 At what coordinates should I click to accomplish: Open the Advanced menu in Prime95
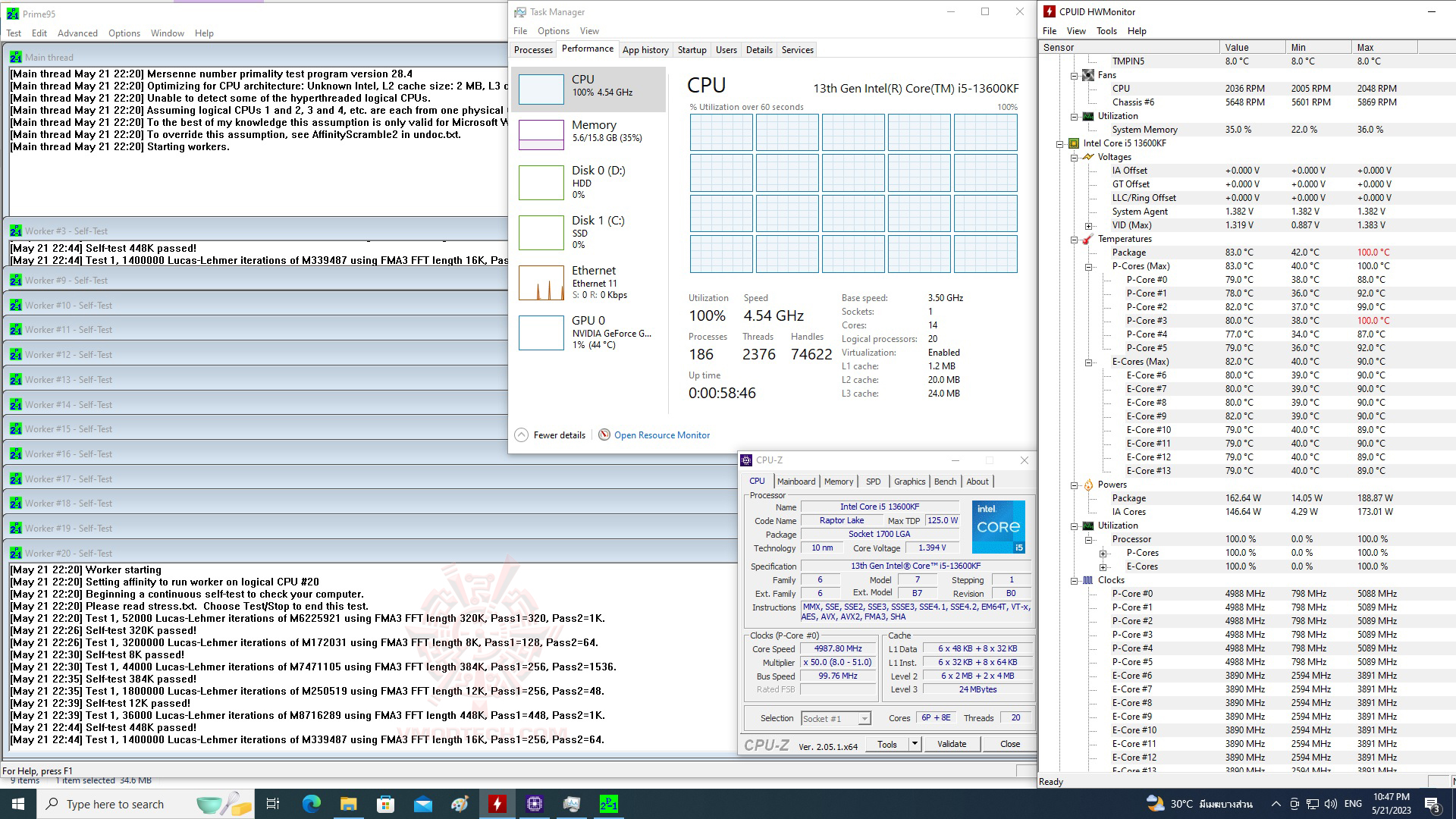[x=77, y=33]
